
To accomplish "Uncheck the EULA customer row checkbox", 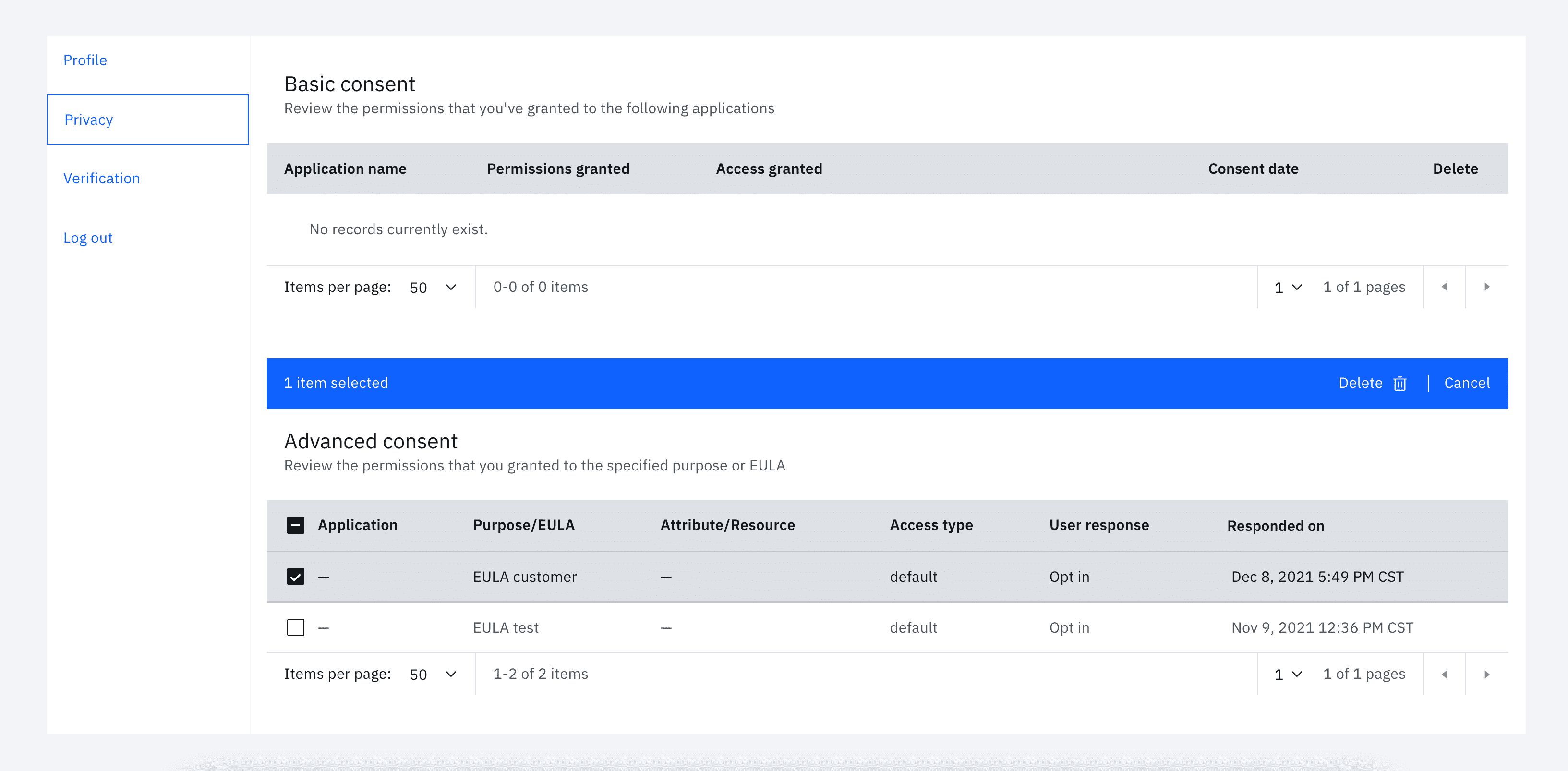I will click(x=296, y=576).
